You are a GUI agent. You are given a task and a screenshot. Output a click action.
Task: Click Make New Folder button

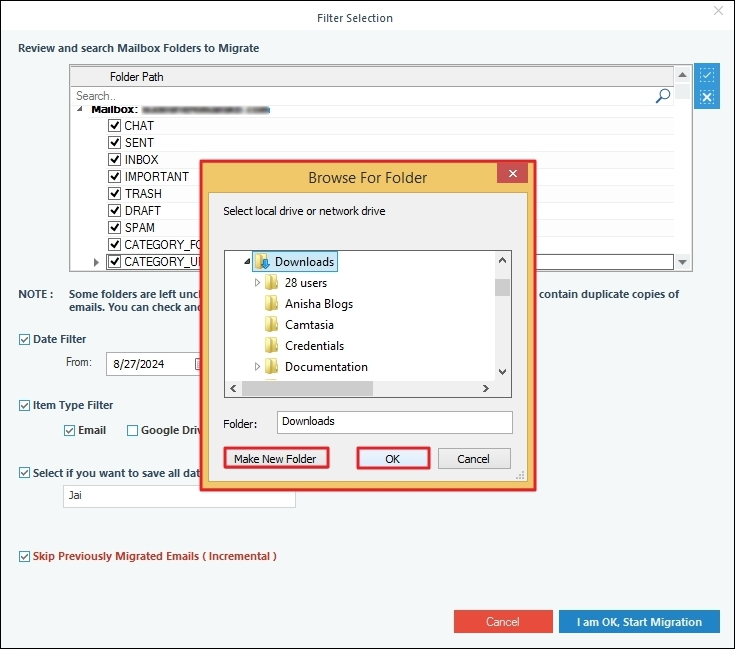point(276,458)
